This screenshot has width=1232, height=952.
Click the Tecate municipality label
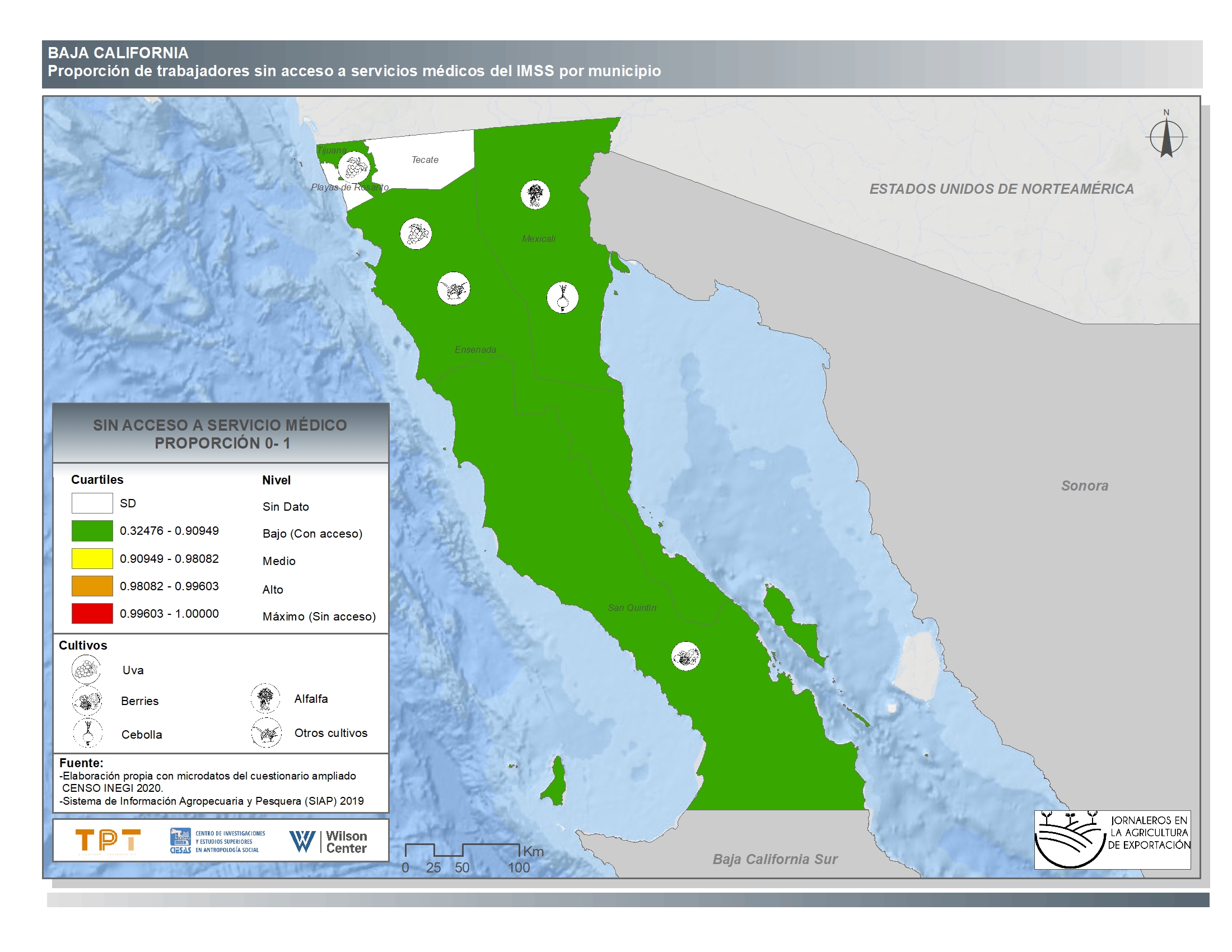425,160
